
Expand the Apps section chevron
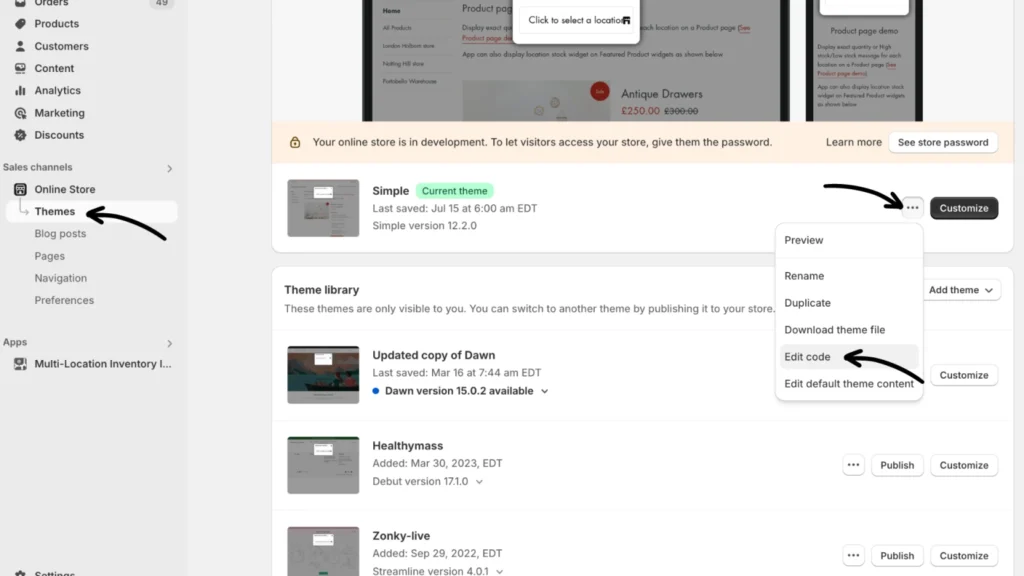(x=169, y=343)
